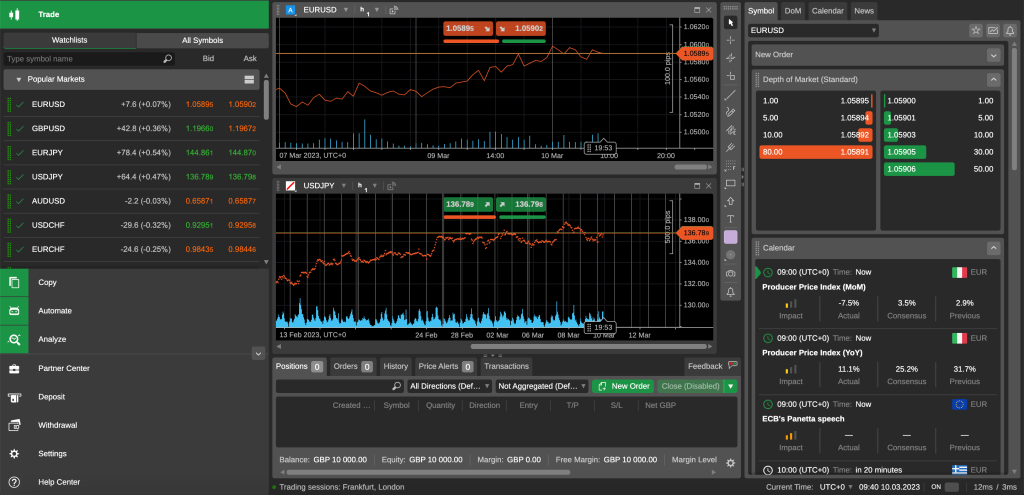Open the Price Alerts tab

(x=445, y=366)
